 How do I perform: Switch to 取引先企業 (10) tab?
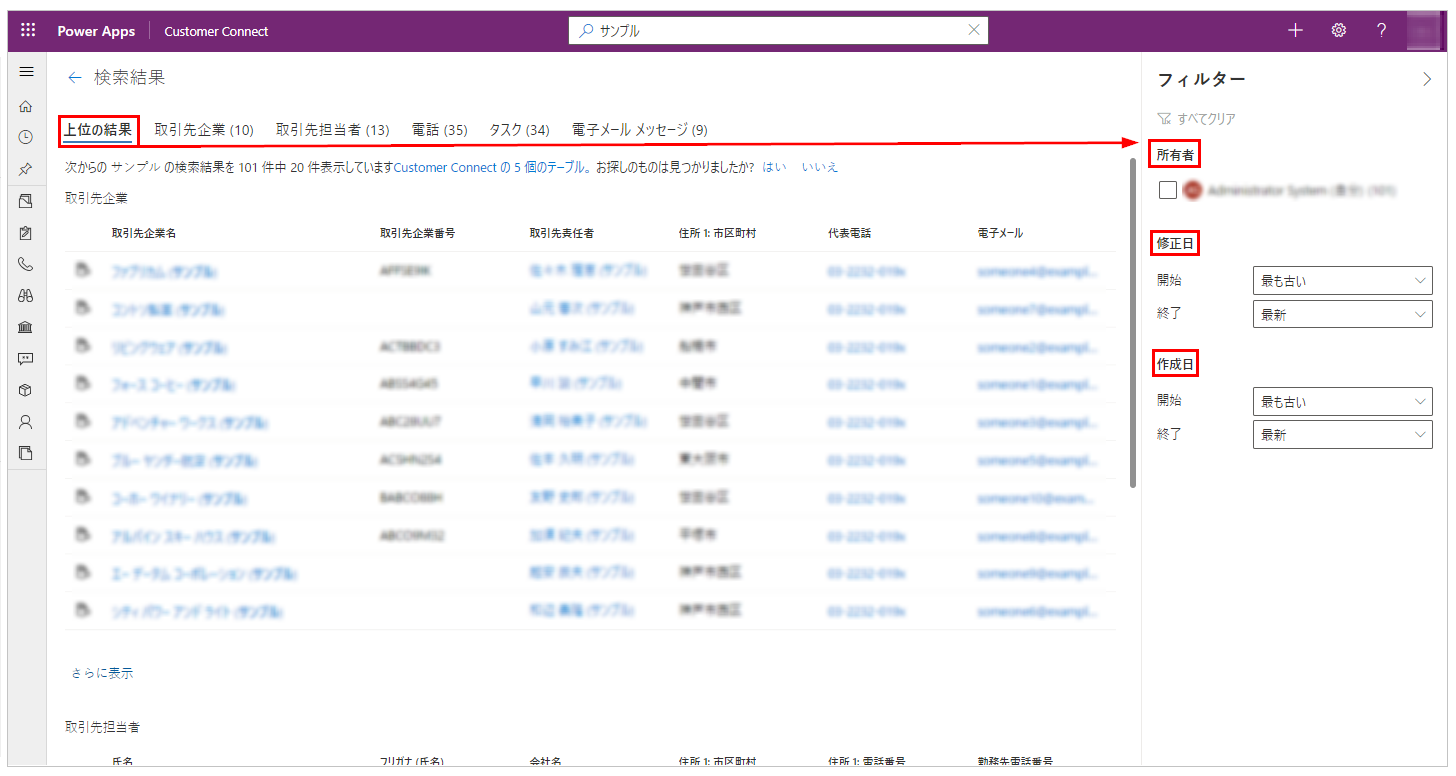204,130
